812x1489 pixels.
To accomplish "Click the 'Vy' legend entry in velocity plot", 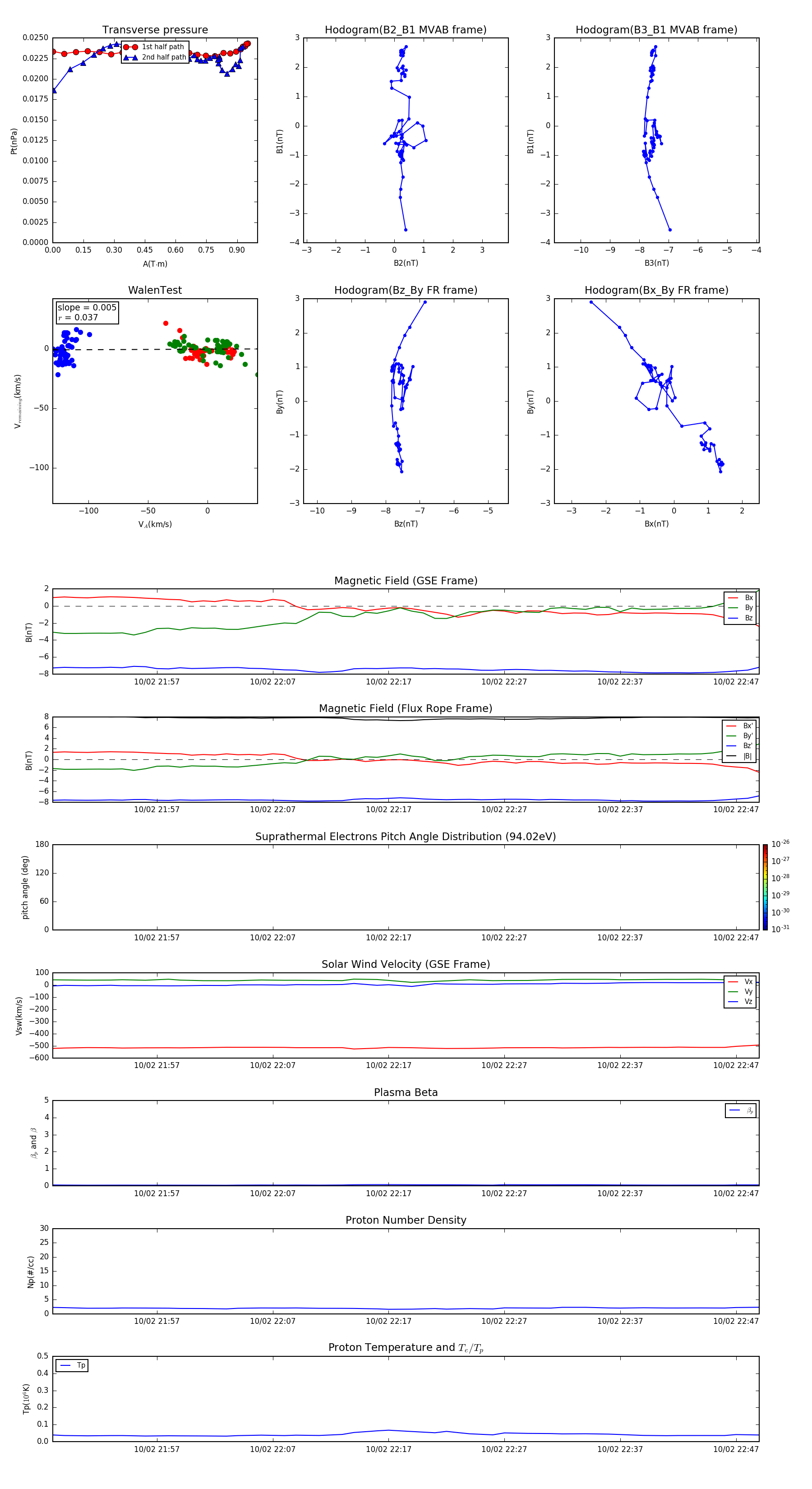I will click(740, 991).
